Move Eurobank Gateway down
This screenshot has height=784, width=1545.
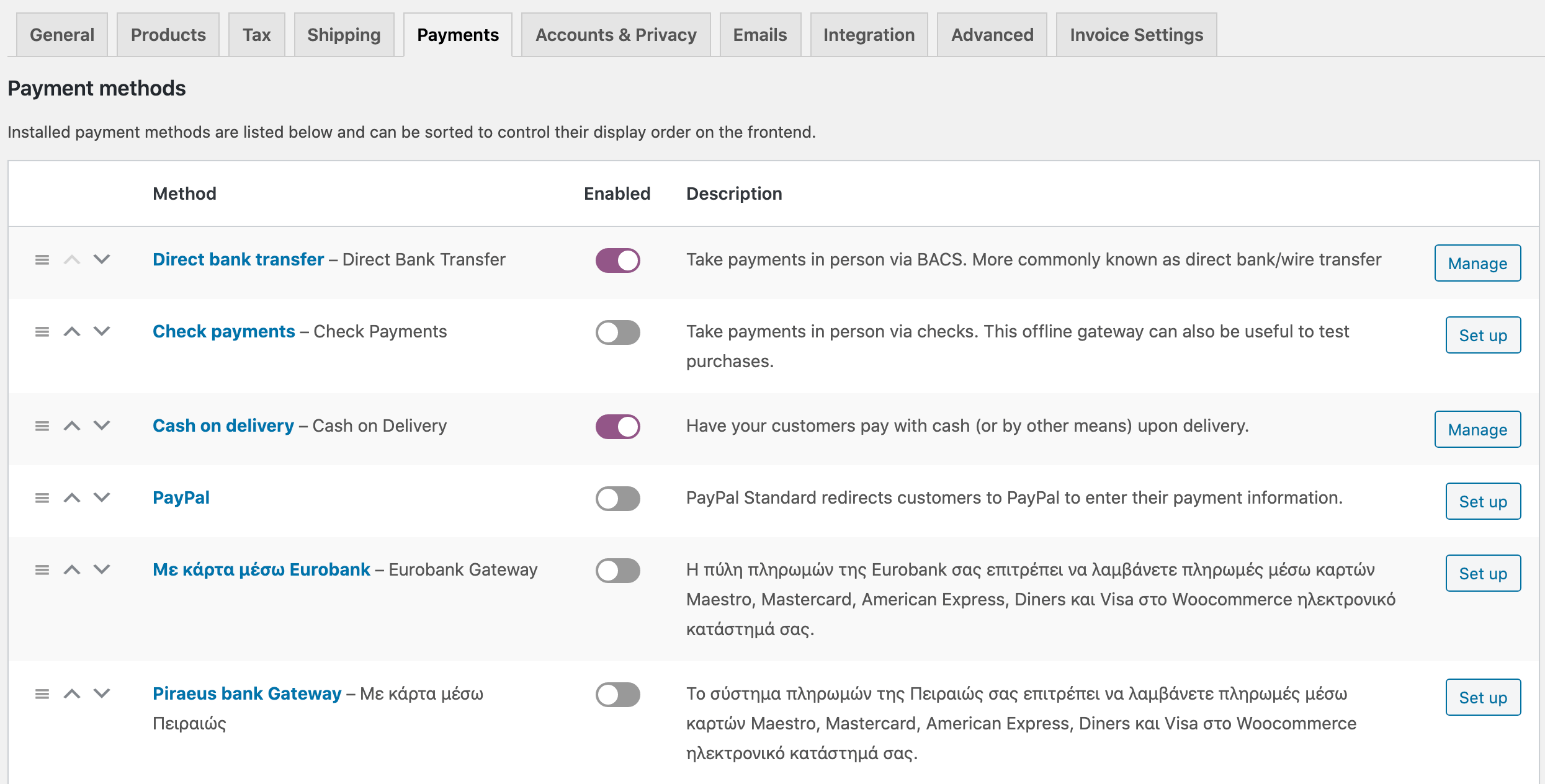(102, 569)
